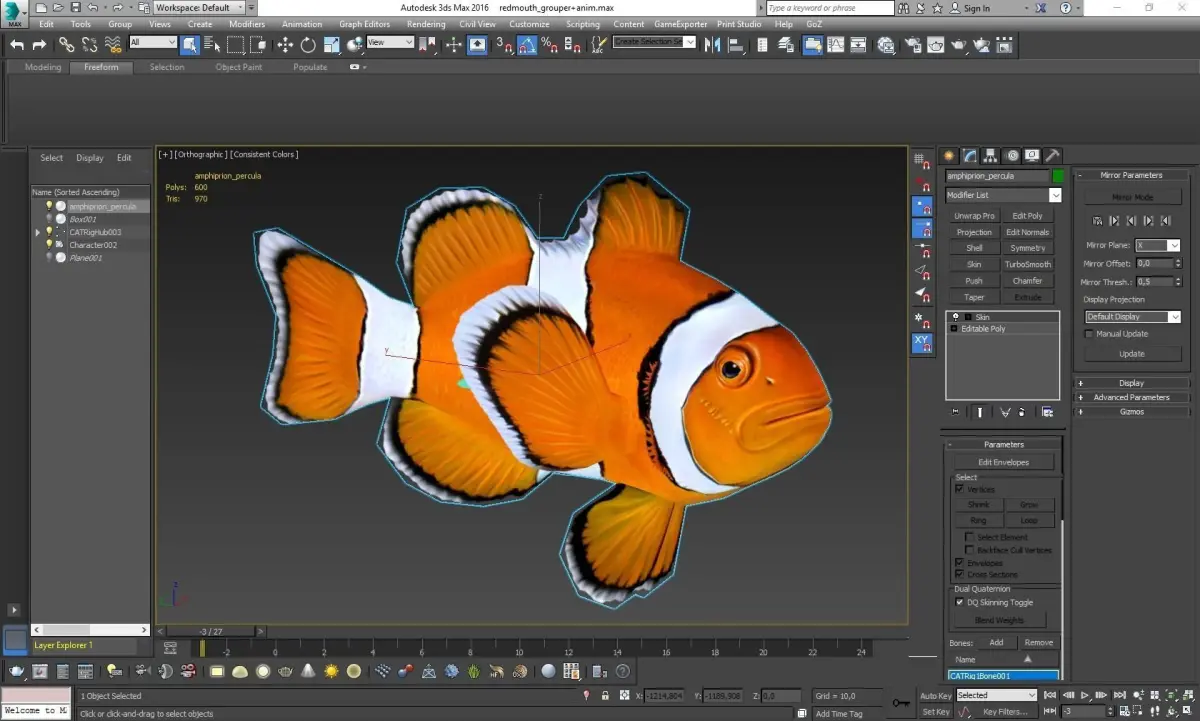Toggle light bulb of Skin modifier
The width and height of the screenshot is (1200, 721).
coord(955,316)
